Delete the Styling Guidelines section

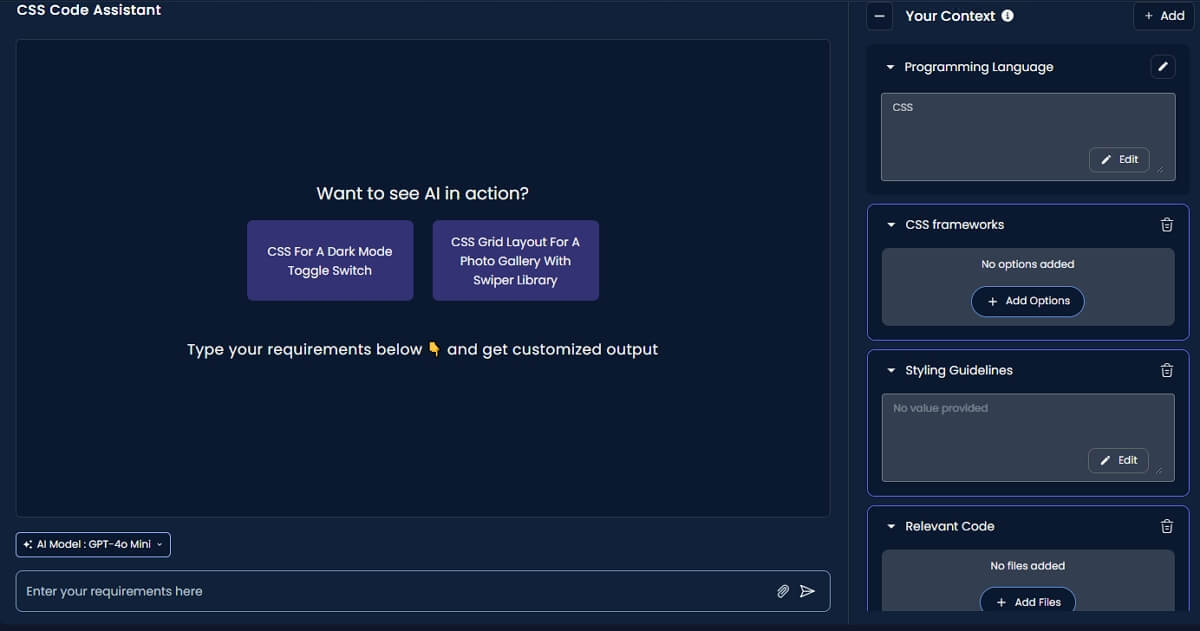[1166, 370]
